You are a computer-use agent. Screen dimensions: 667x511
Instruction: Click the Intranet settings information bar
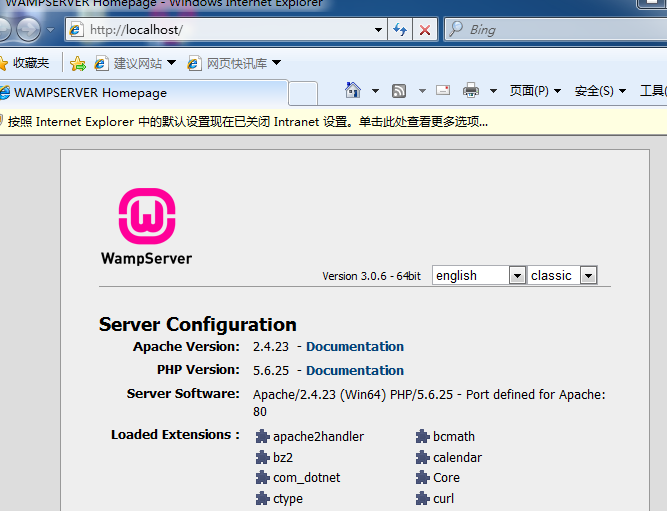pyautogui.click(x=334, y=122)
